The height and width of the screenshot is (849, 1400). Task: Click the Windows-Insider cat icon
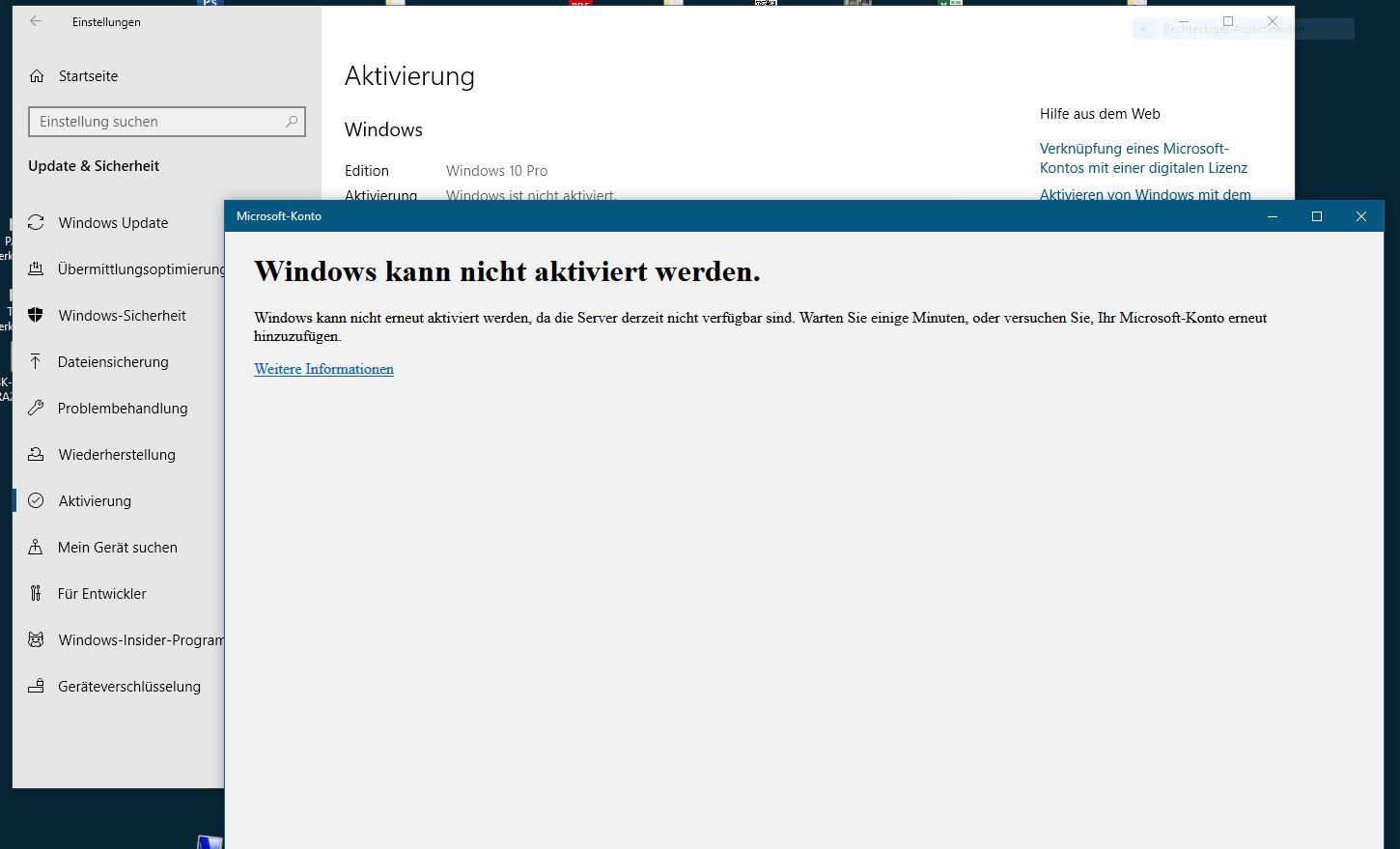(x=36, y=640)
